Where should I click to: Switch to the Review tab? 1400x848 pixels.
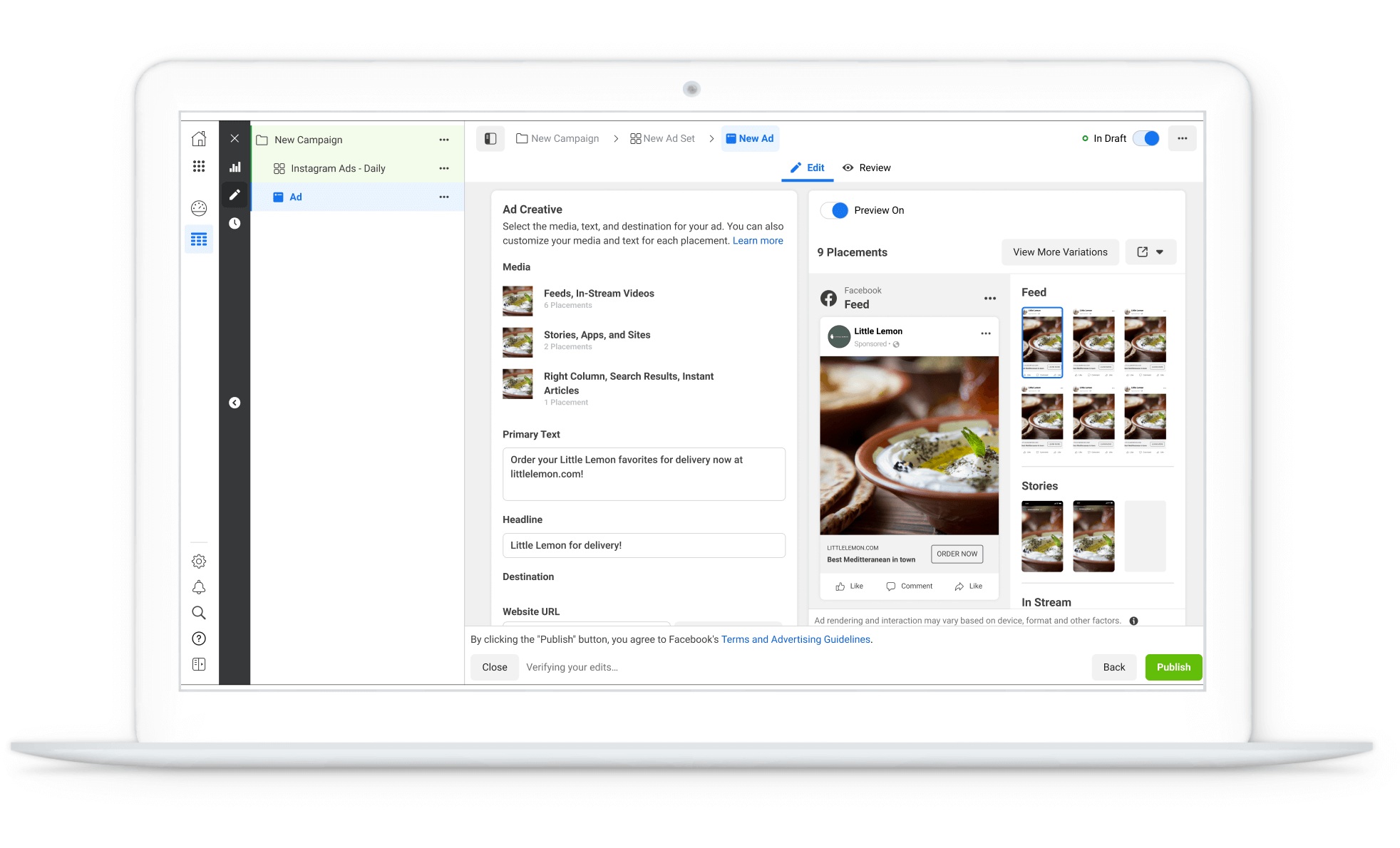[x=867, y=168]
